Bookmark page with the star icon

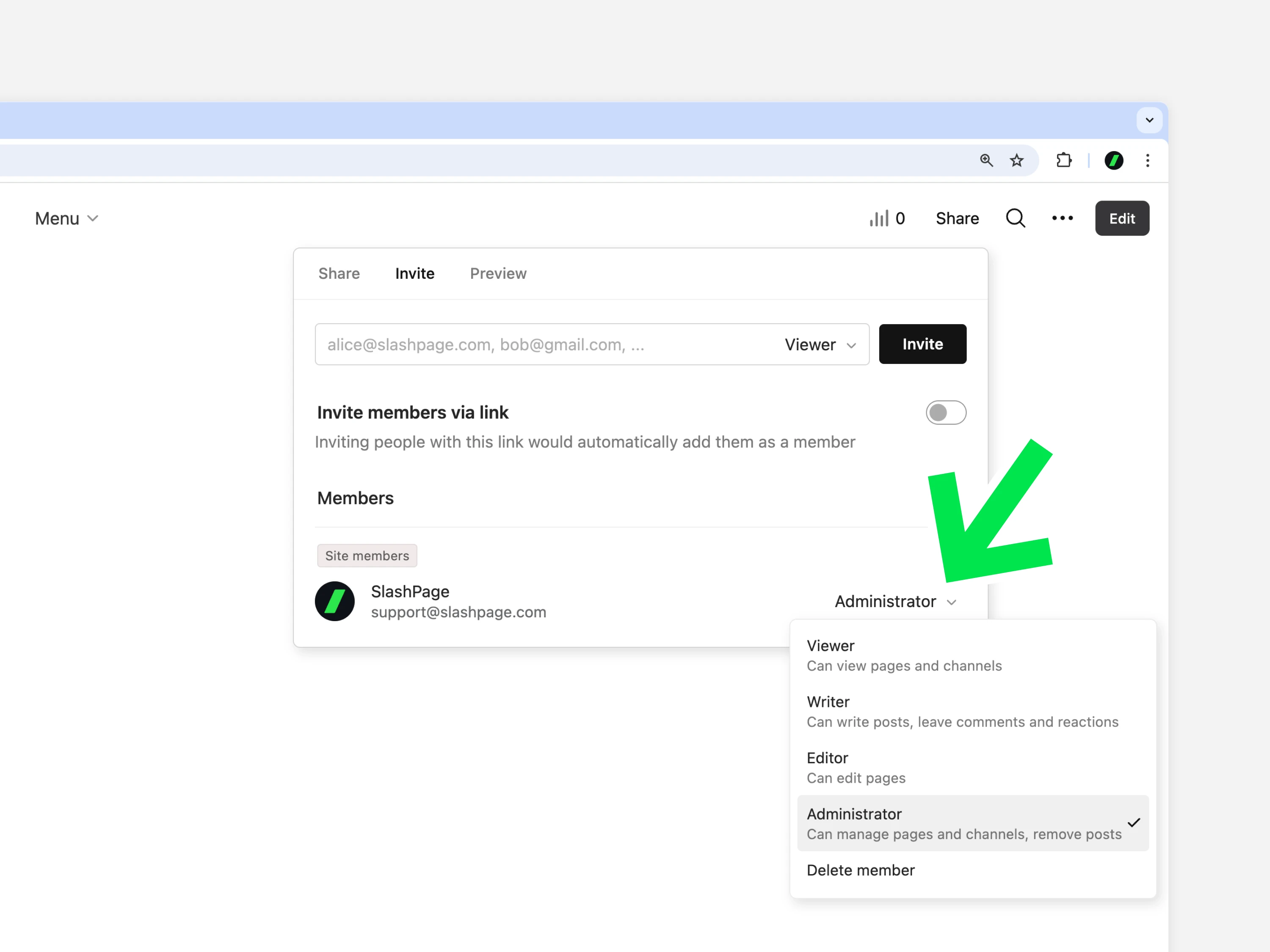click(x=1016, y=160)
